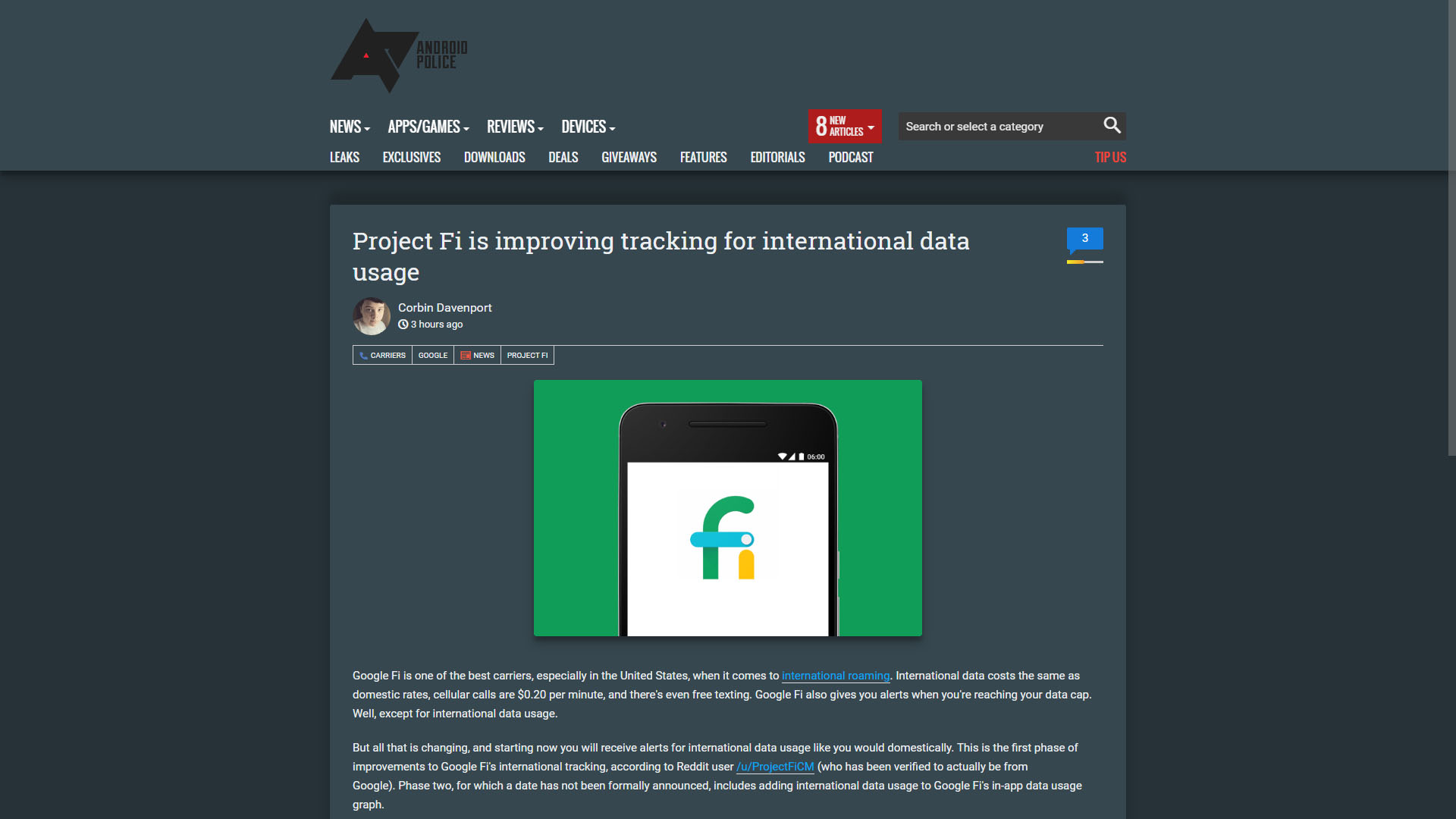Click the Tip Us link
Image resolution: width=1456 pixels, height=819 pixels.
(x=1110, y=157)
